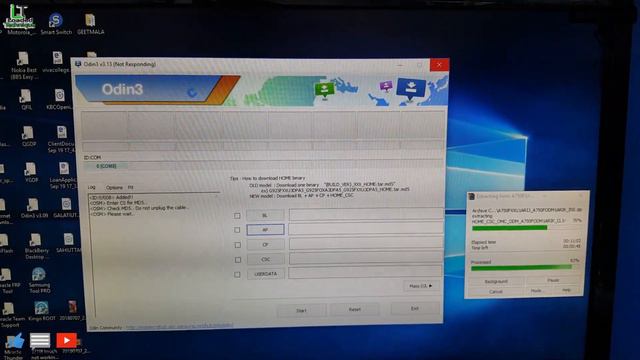Click the 'Check MD5.. Do not unplug' log line

tap(139, 208)
